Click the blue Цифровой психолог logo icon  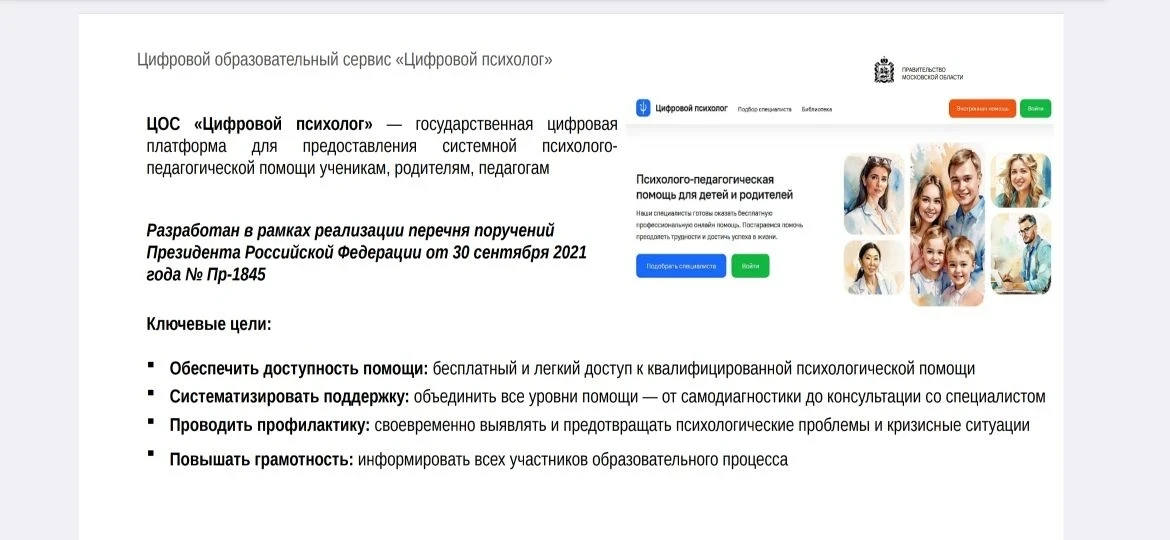(x=642, y=108)
